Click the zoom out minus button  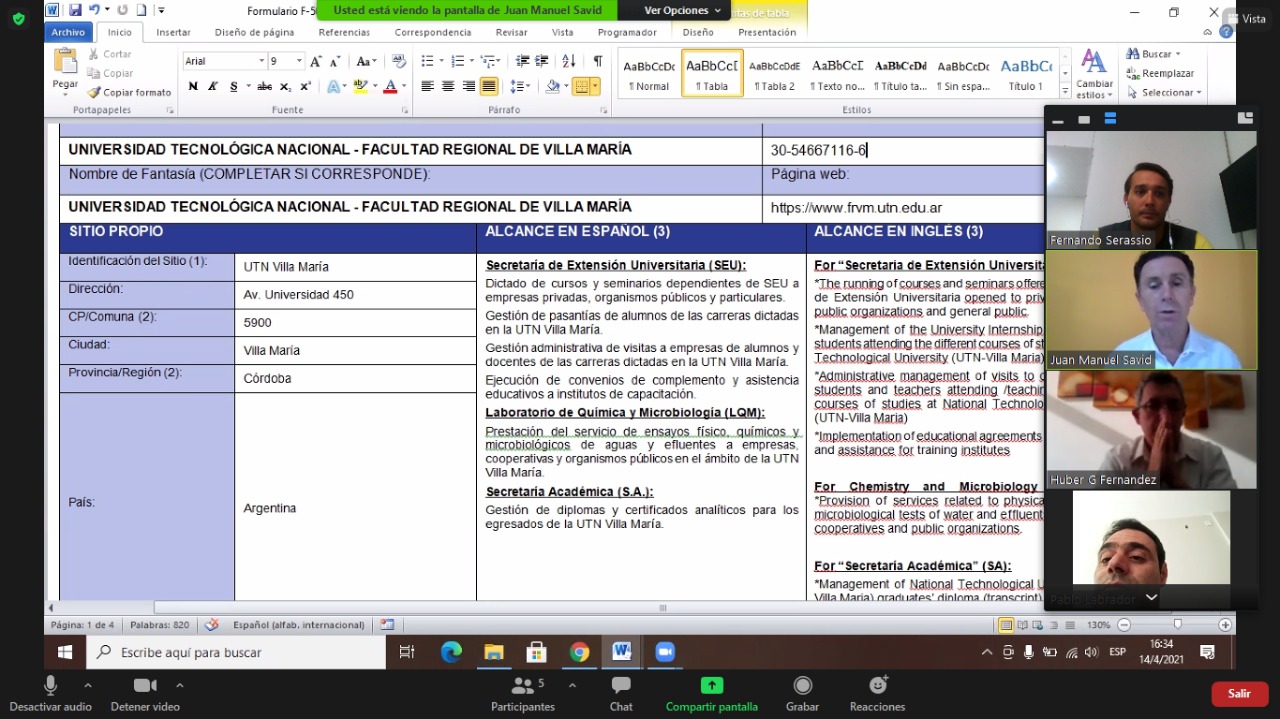pyautogui.click(x=1124, y=624)
